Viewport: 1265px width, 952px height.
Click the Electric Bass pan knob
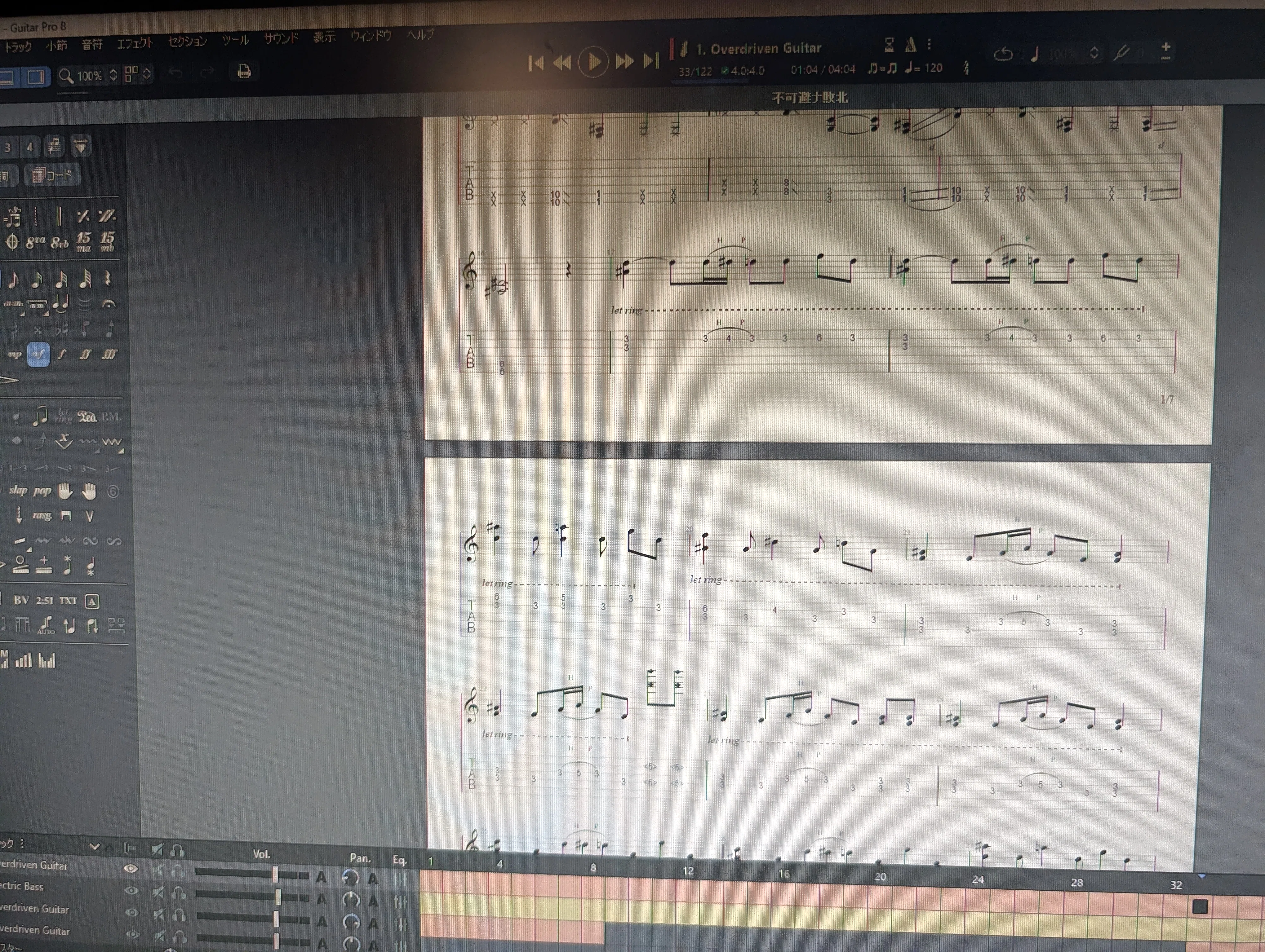(x=351, y=900)
